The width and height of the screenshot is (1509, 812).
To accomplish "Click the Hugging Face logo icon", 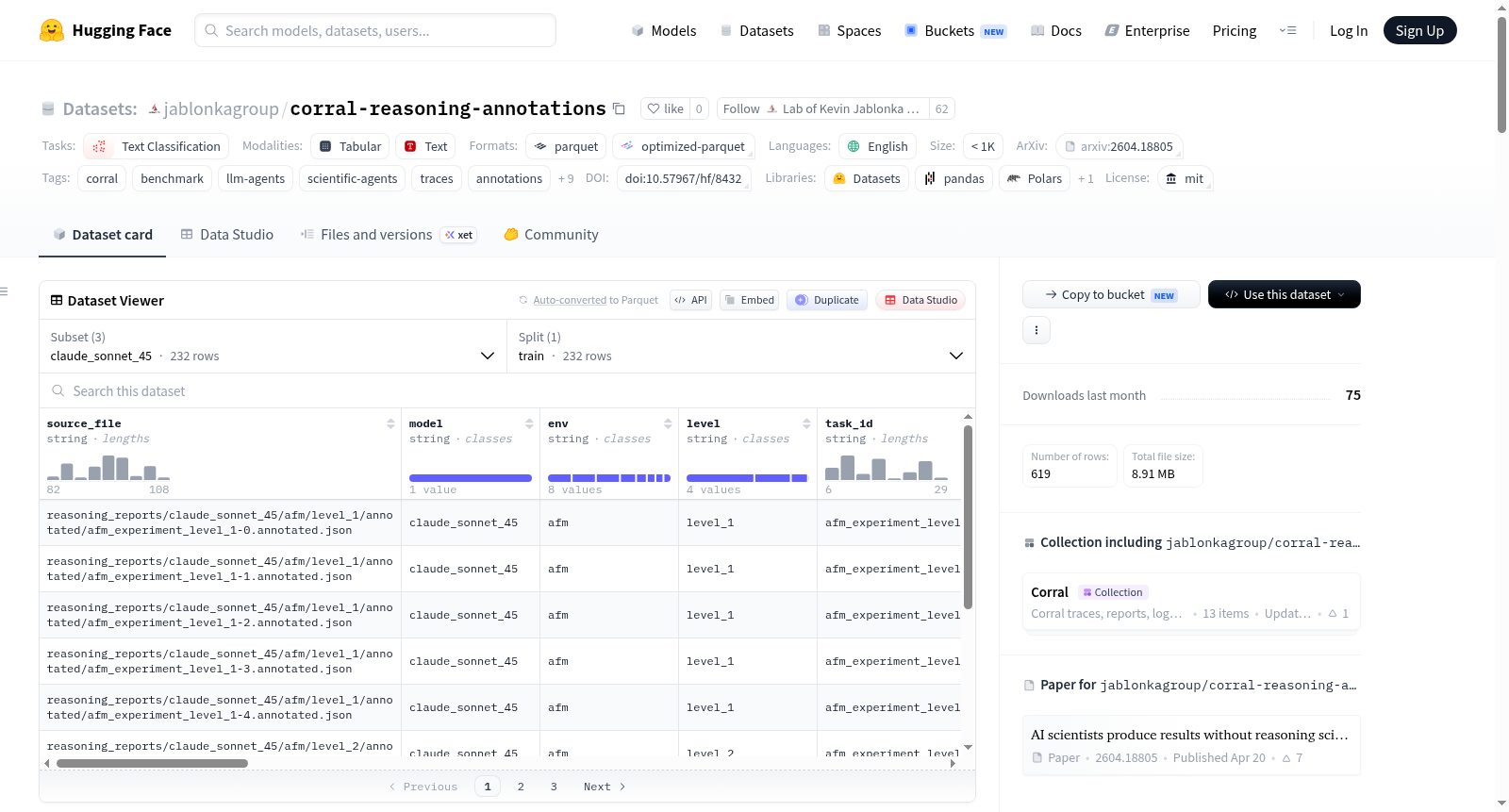I will (x=52, y=30).
